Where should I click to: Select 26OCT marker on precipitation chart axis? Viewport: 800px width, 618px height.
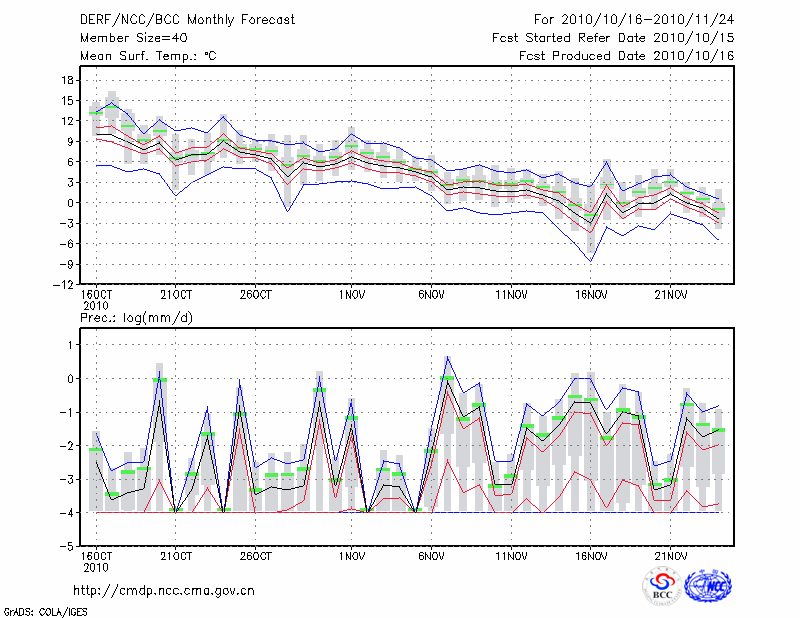(256, 556)
